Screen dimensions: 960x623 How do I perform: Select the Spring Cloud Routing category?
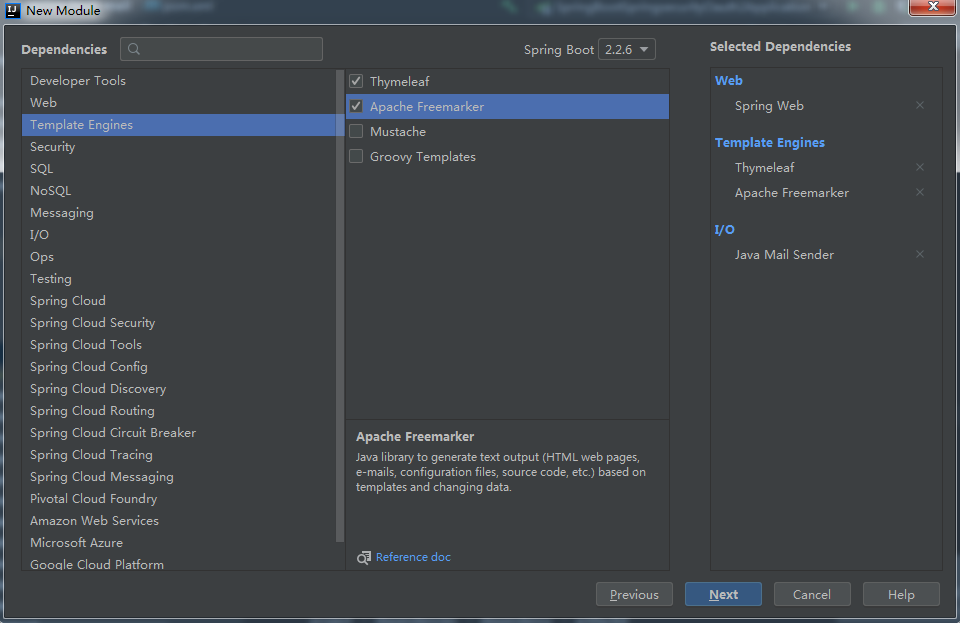(x=179, y=411)
